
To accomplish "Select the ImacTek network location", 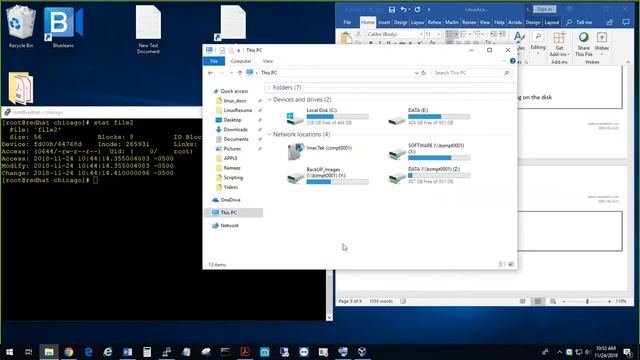I will [319, 151].
